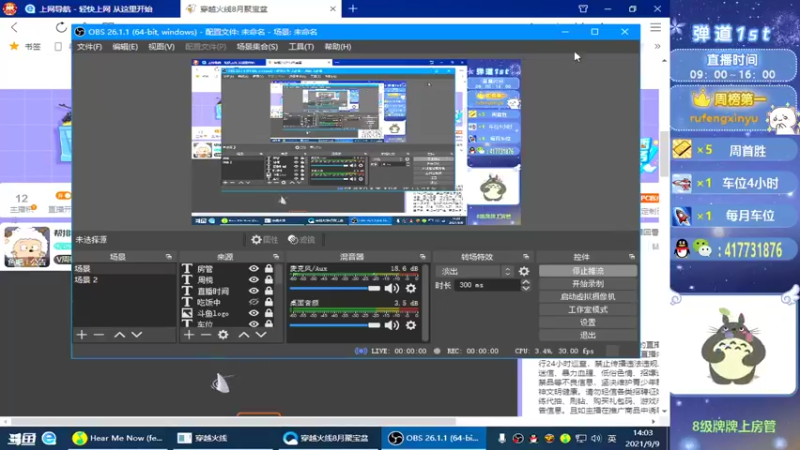Mute the 麦克风/Aux channel speaker

(392, 288)
